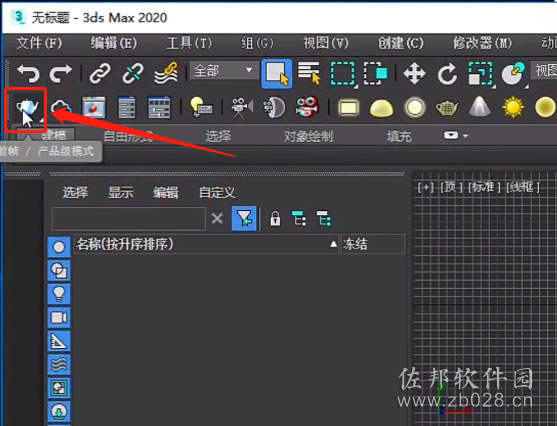The height and width of the screenshot is (426, 557).
Task: Activate the Select Object tool
Action: 277,74
